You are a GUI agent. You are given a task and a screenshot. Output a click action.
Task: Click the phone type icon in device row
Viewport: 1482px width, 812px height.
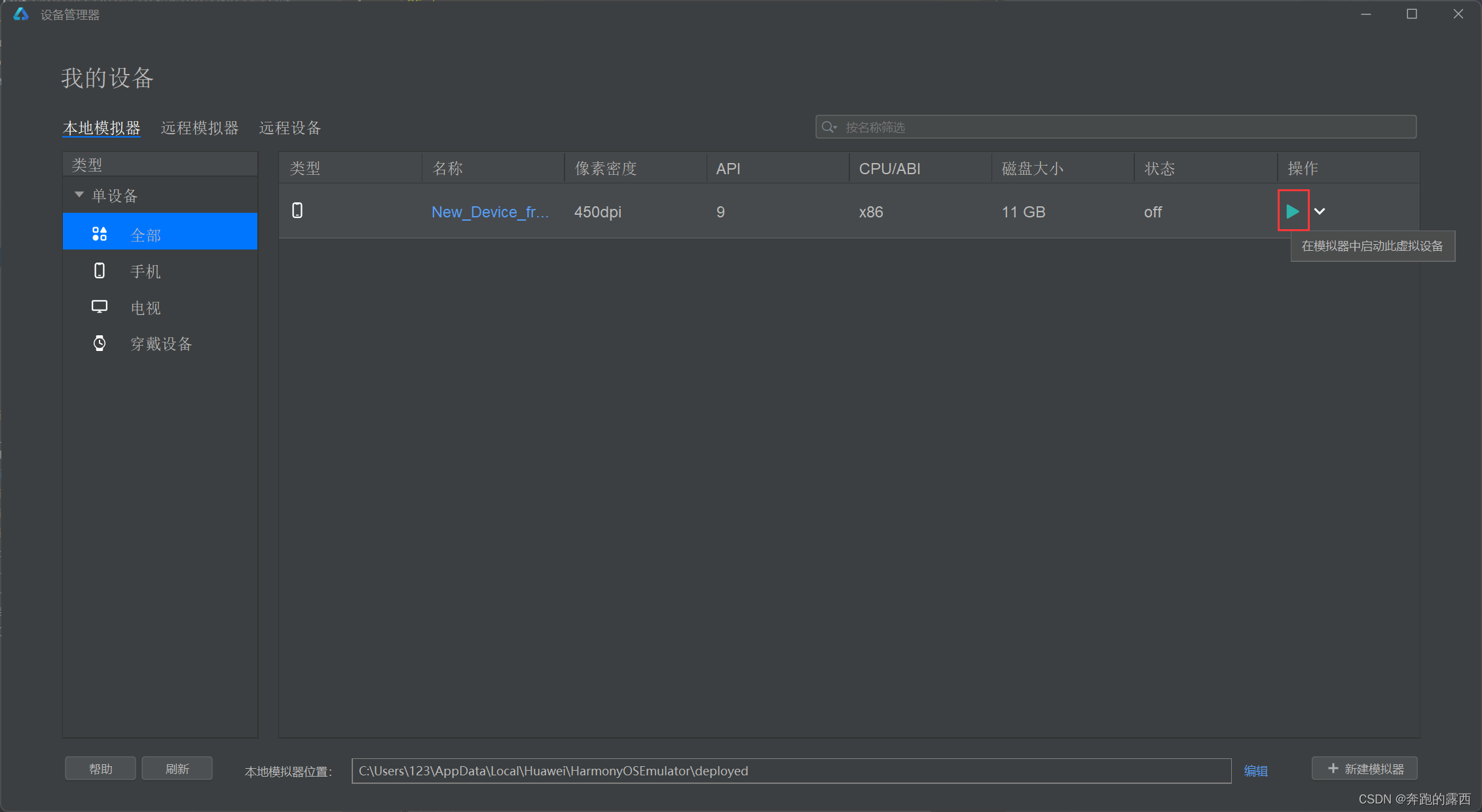coord(297,210)
